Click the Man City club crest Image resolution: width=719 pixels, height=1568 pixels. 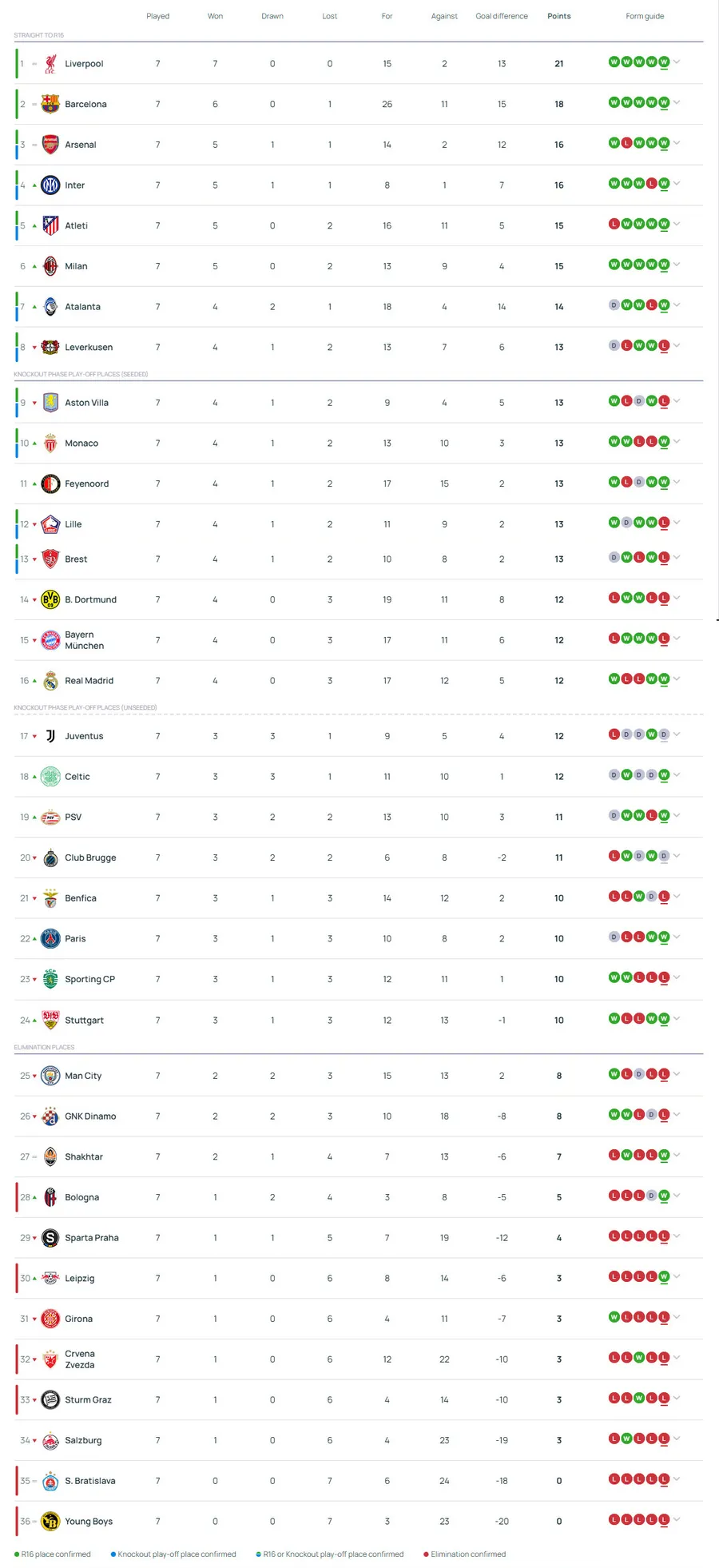pyautogui.click(x=50, y=1076)
